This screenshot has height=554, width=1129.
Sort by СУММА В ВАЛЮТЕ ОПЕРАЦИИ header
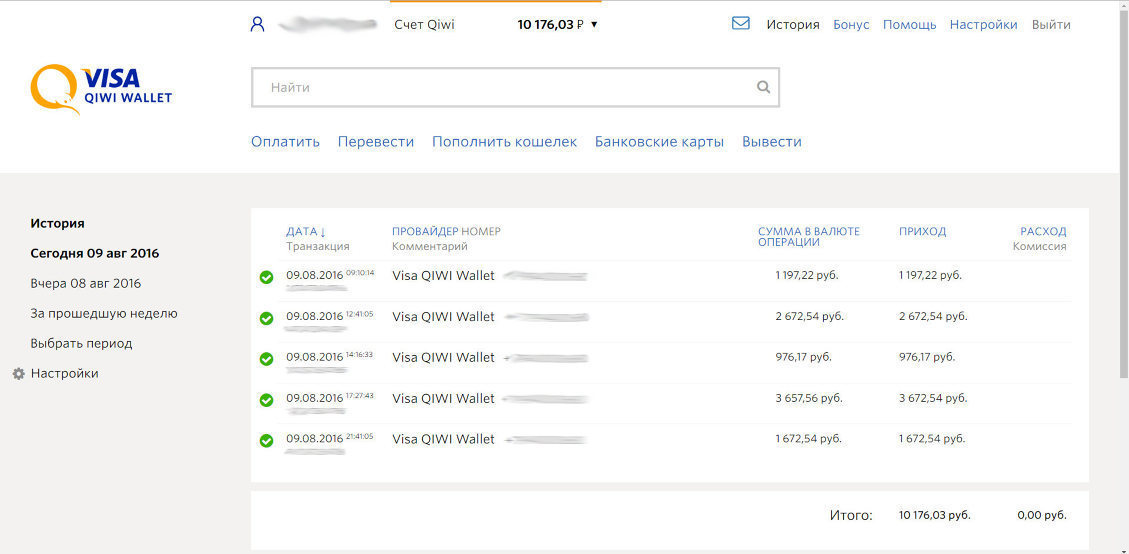point(809,237)
